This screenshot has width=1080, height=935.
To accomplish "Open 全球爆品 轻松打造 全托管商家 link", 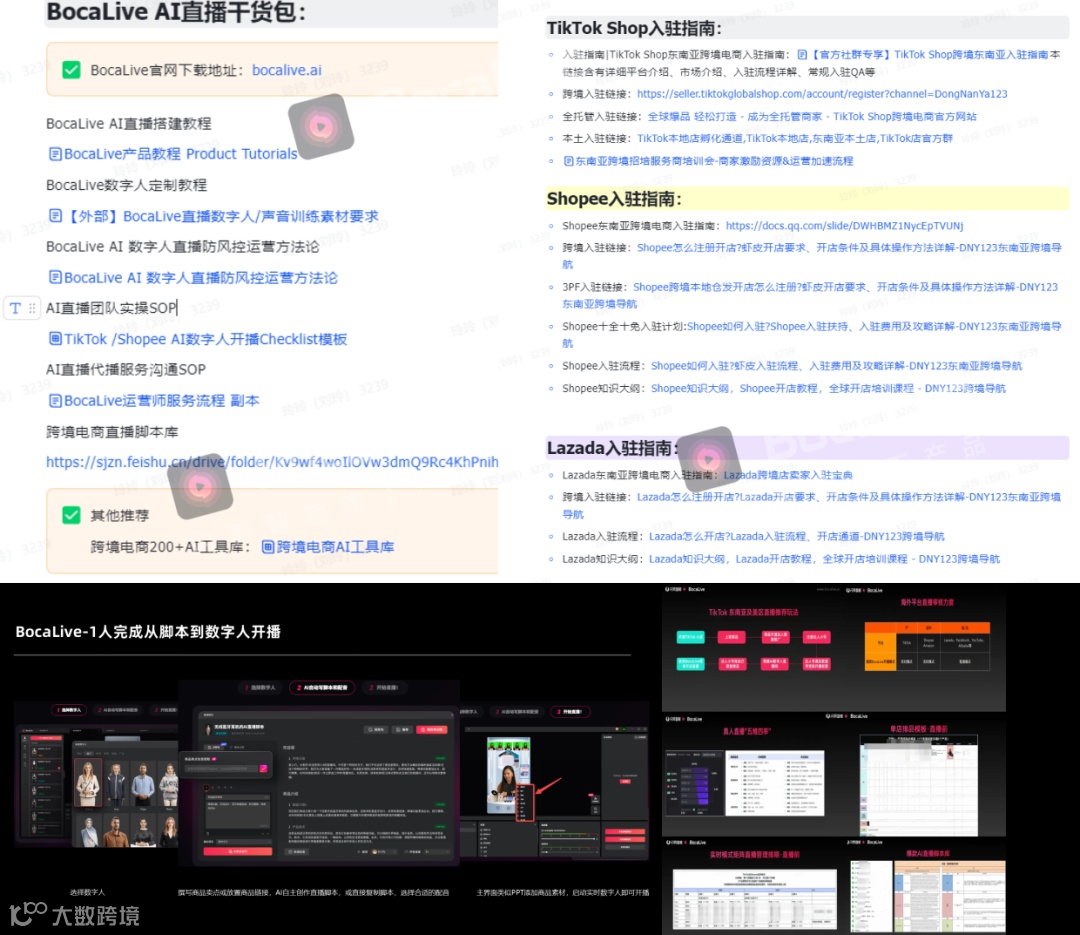I will (812, 116).
